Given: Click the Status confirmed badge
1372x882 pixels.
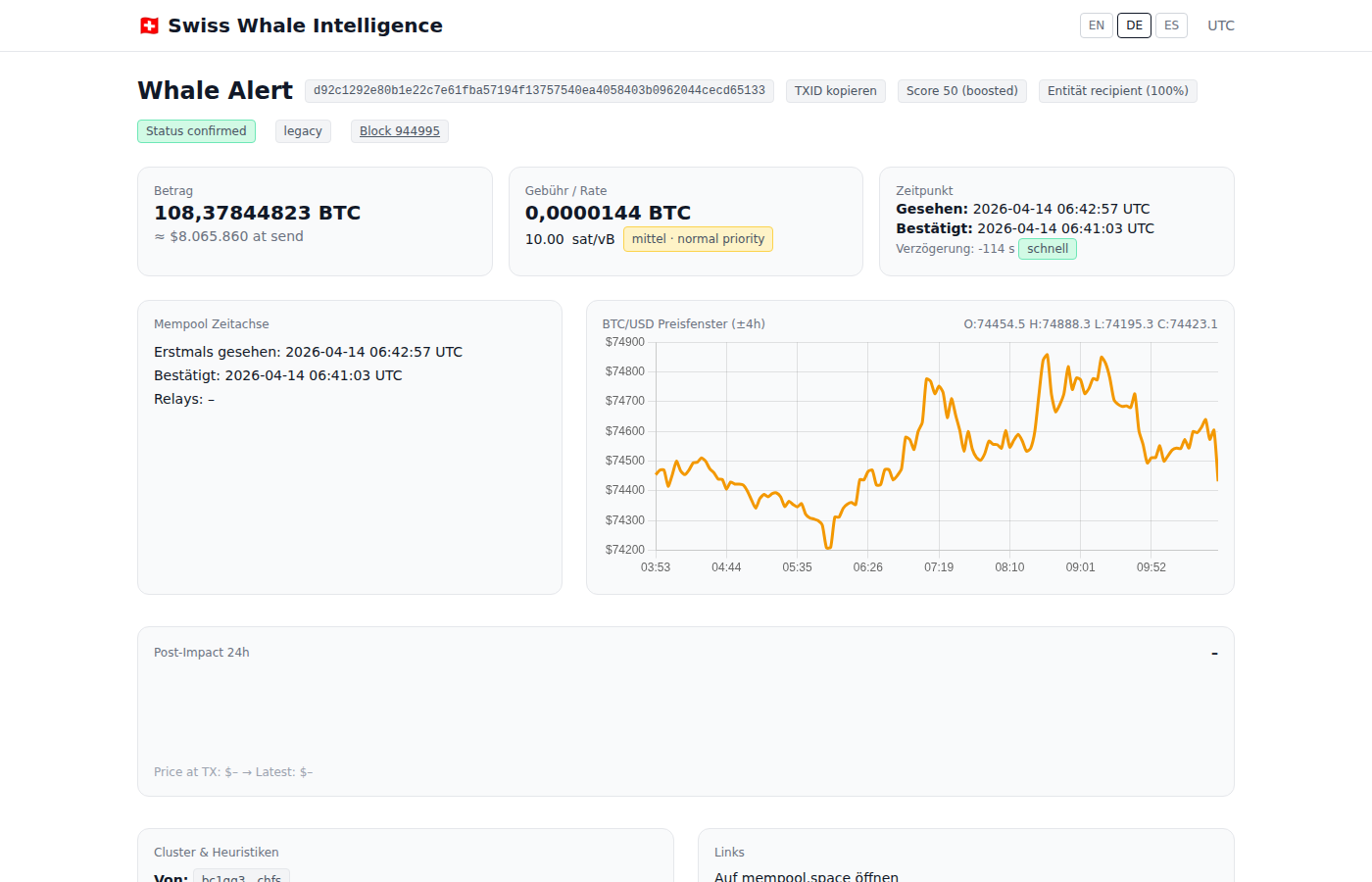Looking at the screenshot, I should point(196,131).
